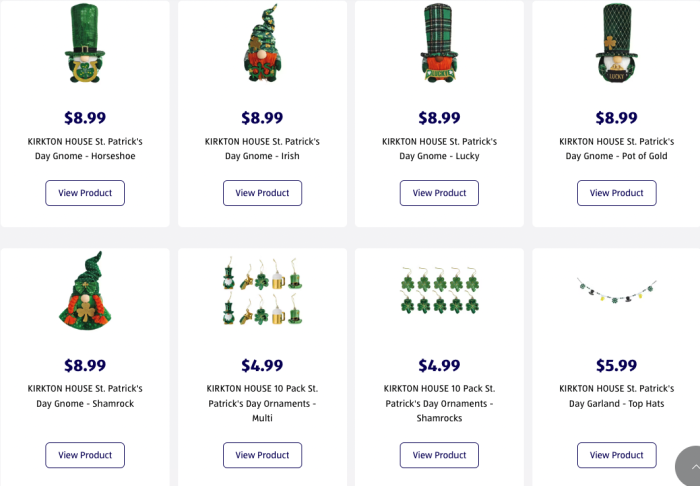Open the Irish gnome product image

(262, 44)
